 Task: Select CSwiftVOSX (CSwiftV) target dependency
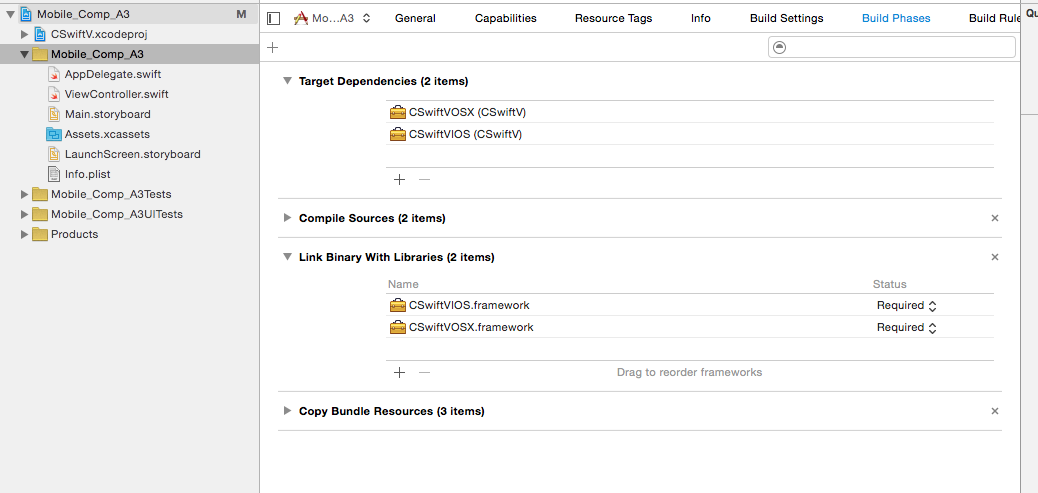coord(690,112)
